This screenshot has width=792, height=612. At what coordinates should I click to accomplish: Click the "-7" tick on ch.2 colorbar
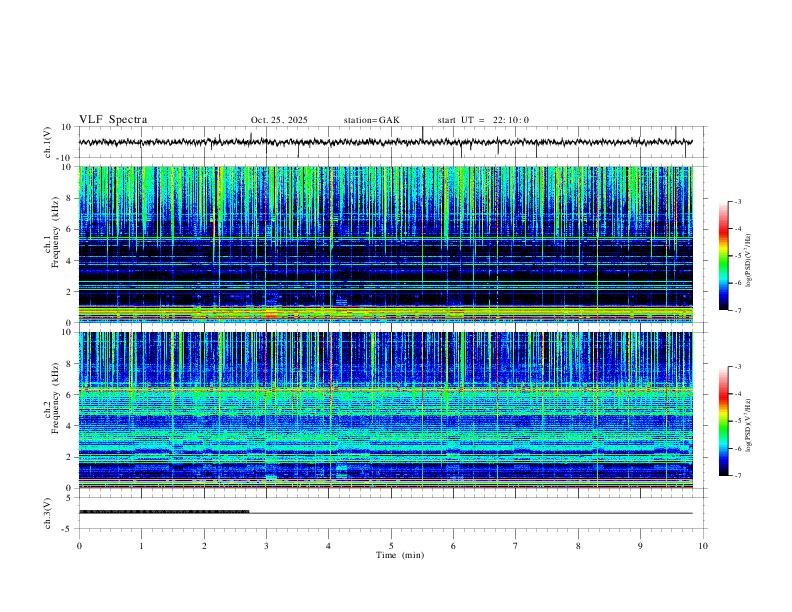(737, 476)
